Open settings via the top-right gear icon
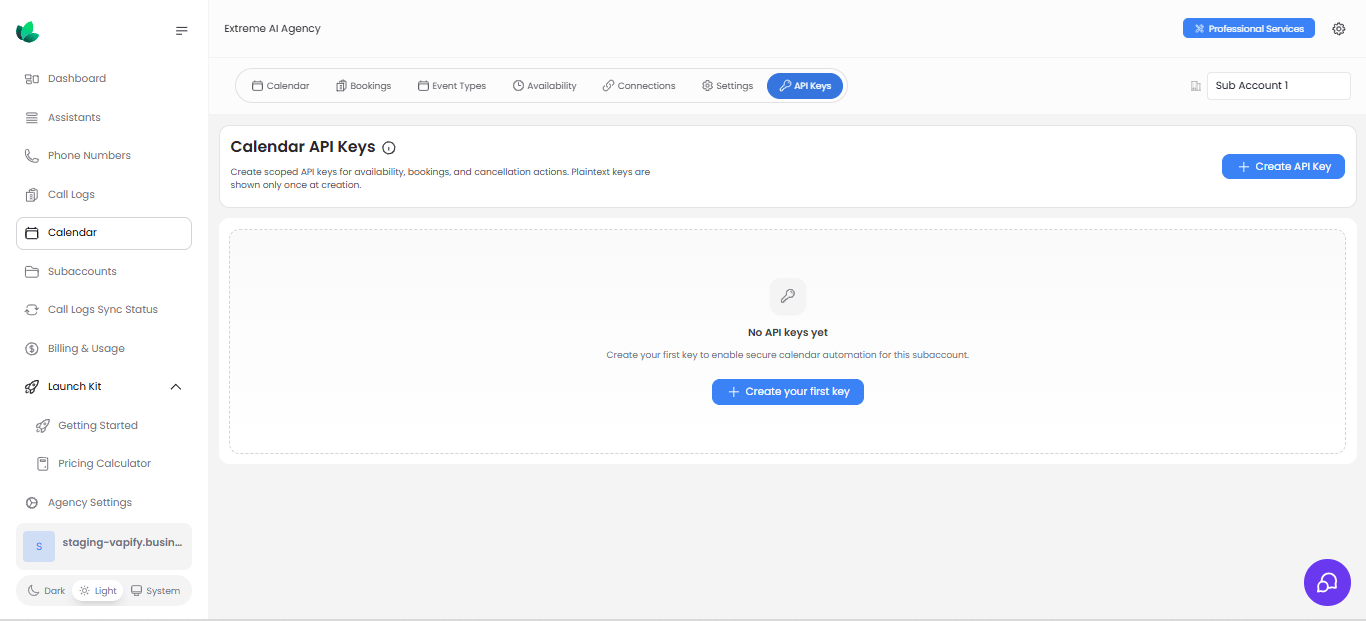The image size is (1366, 621). pos(1339,29)
